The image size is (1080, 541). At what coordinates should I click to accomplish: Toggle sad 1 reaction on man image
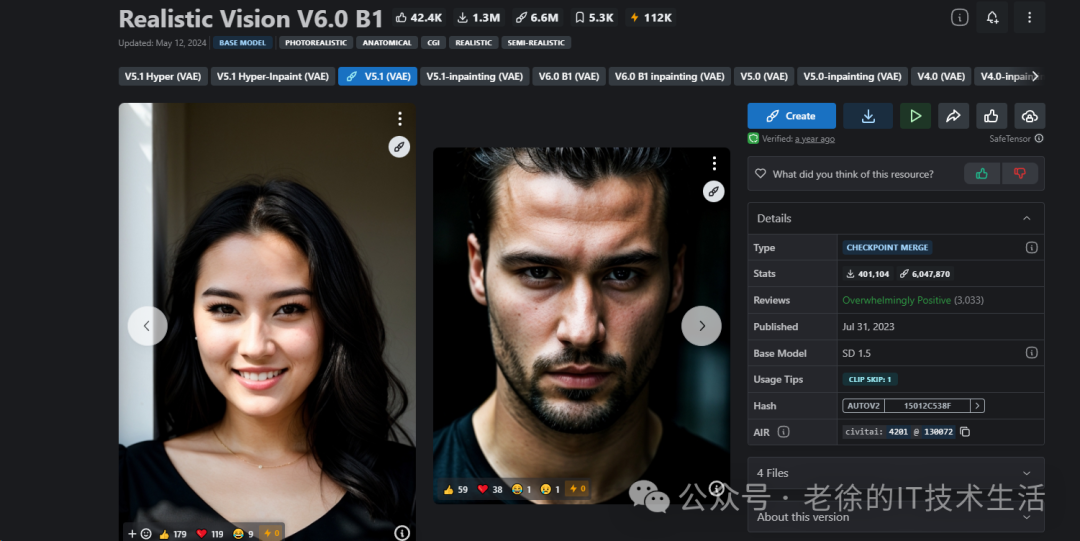(x=550, y=489)
